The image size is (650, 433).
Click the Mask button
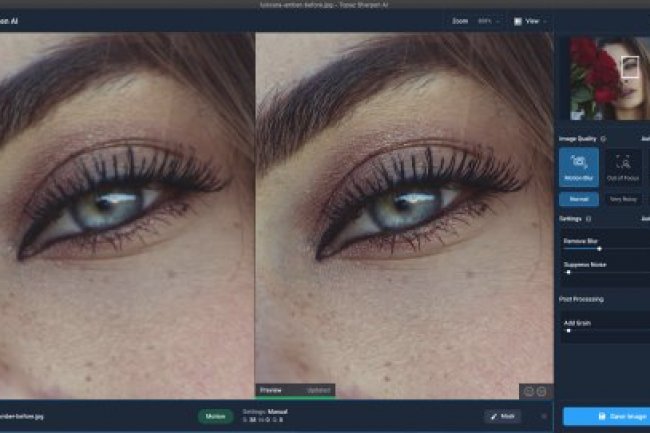[502, 416]
